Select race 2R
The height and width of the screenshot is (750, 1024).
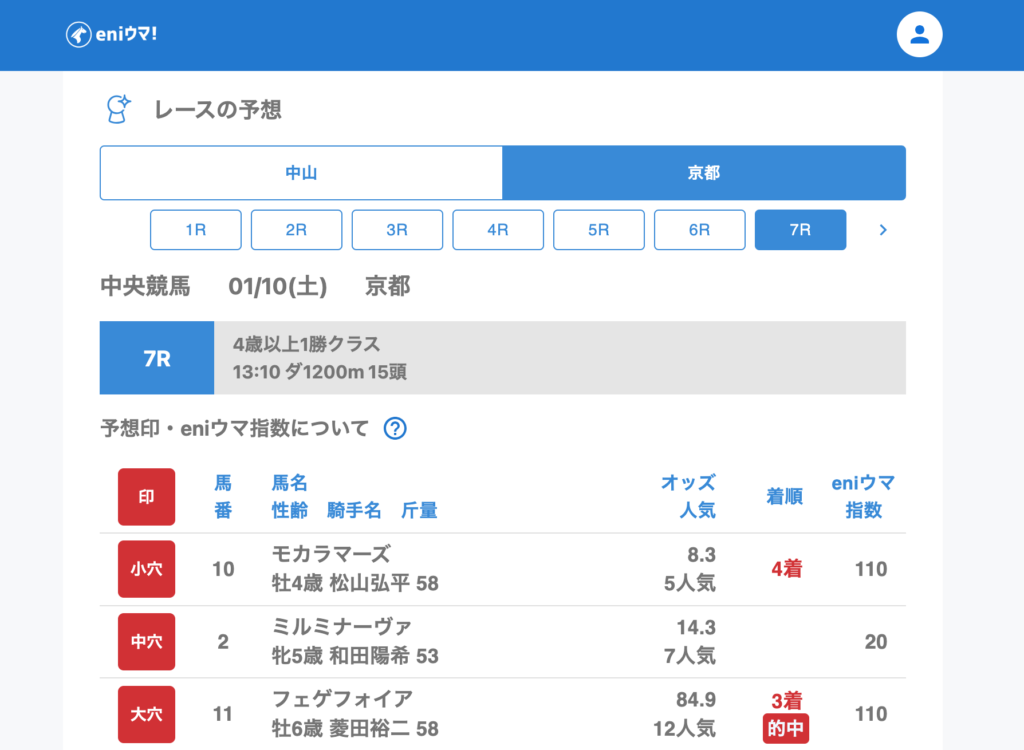tap(296, 230)
